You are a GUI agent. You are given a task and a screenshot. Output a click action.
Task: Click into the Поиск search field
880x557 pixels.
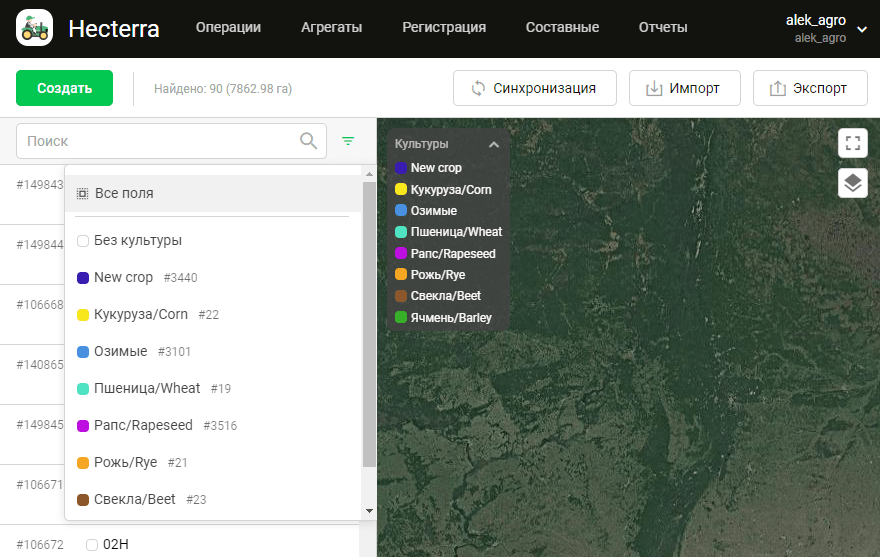coord(160,141)
